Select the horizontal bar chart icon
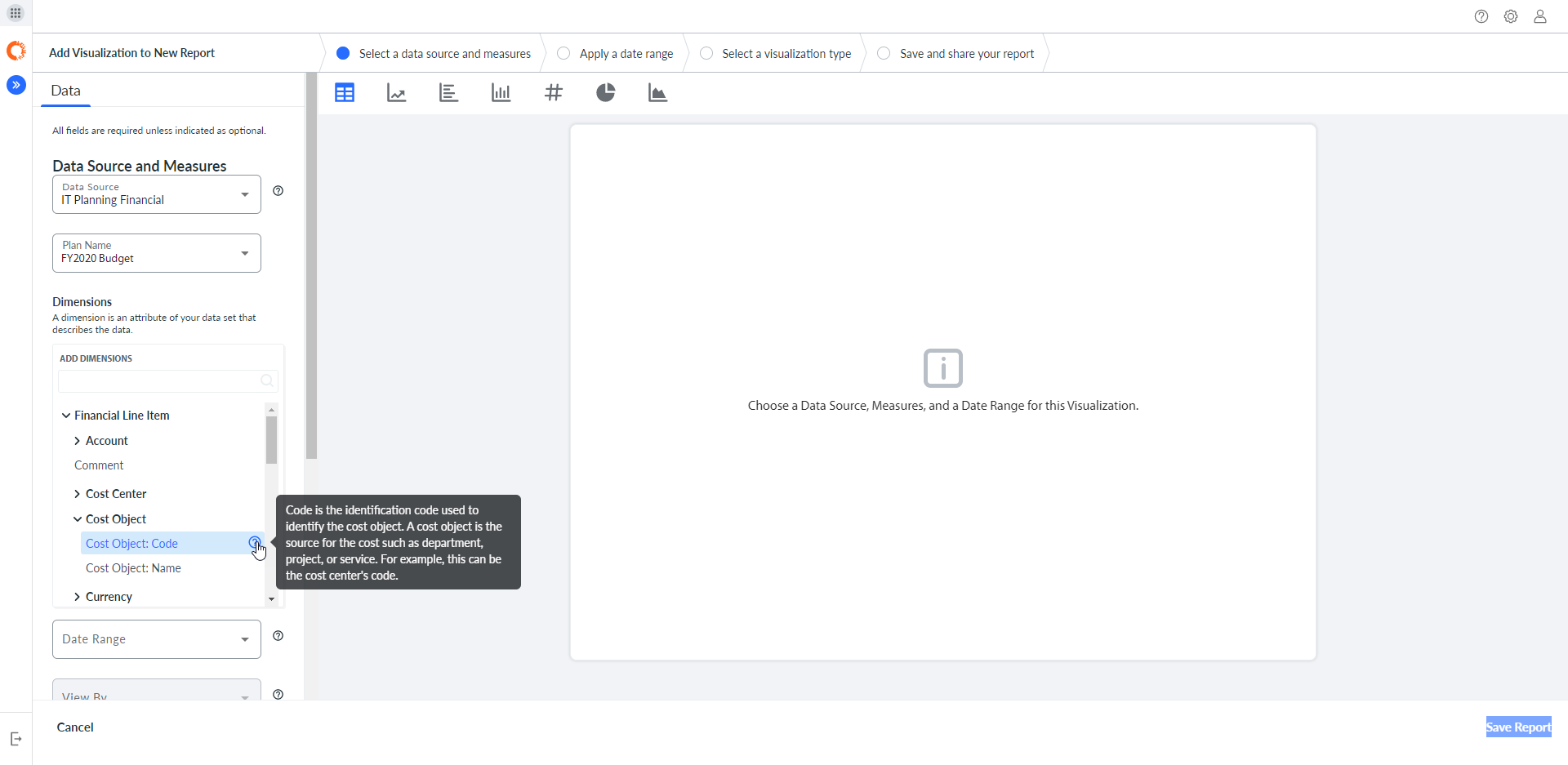This screenshot has height=765, width=1568. (448, 93)
